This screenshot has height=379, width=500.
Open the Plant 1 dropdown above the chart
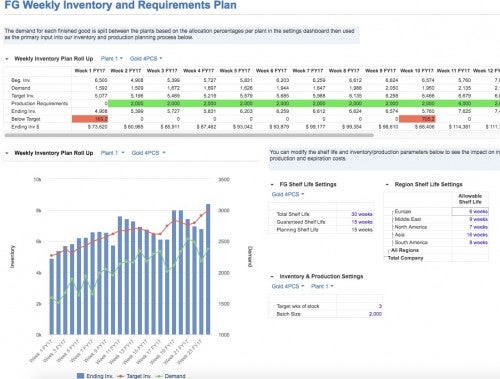pyautogui.click(x=112, y=153)
